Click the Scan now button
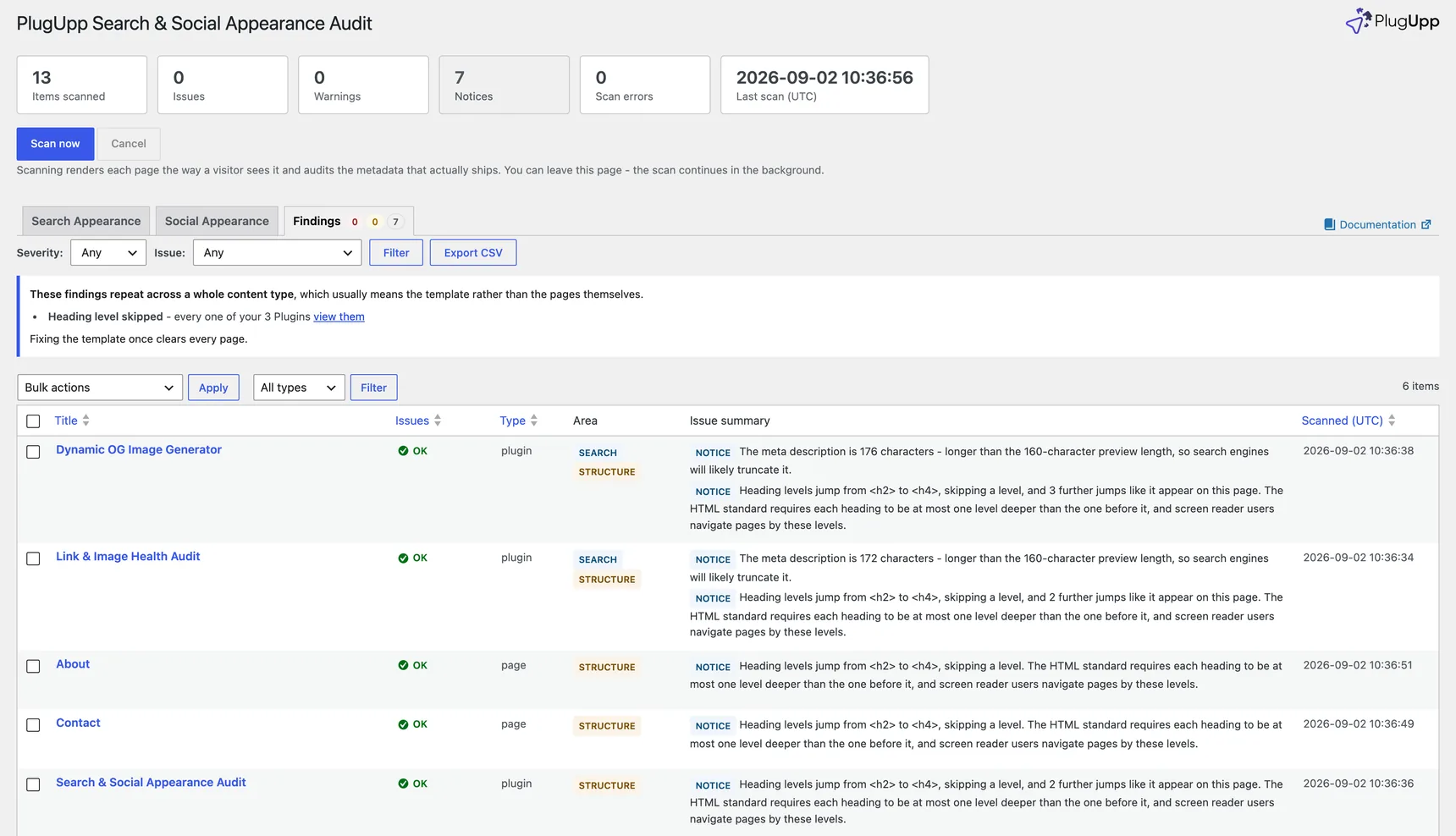This screenshot has width=1456, height=836. pyautogui.click(x=55, y=144)
